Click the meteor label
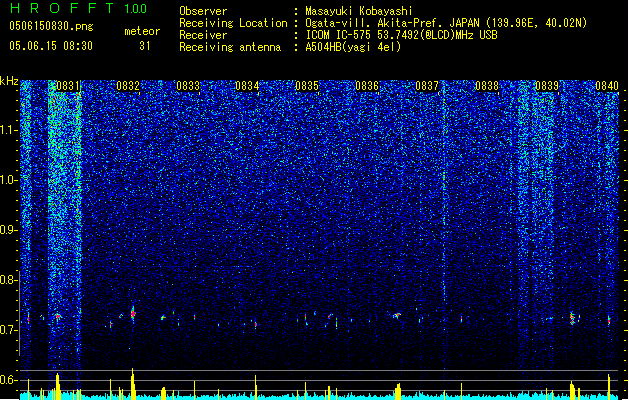The height and width of the screenshot is (400, 629). pos(142,31)
